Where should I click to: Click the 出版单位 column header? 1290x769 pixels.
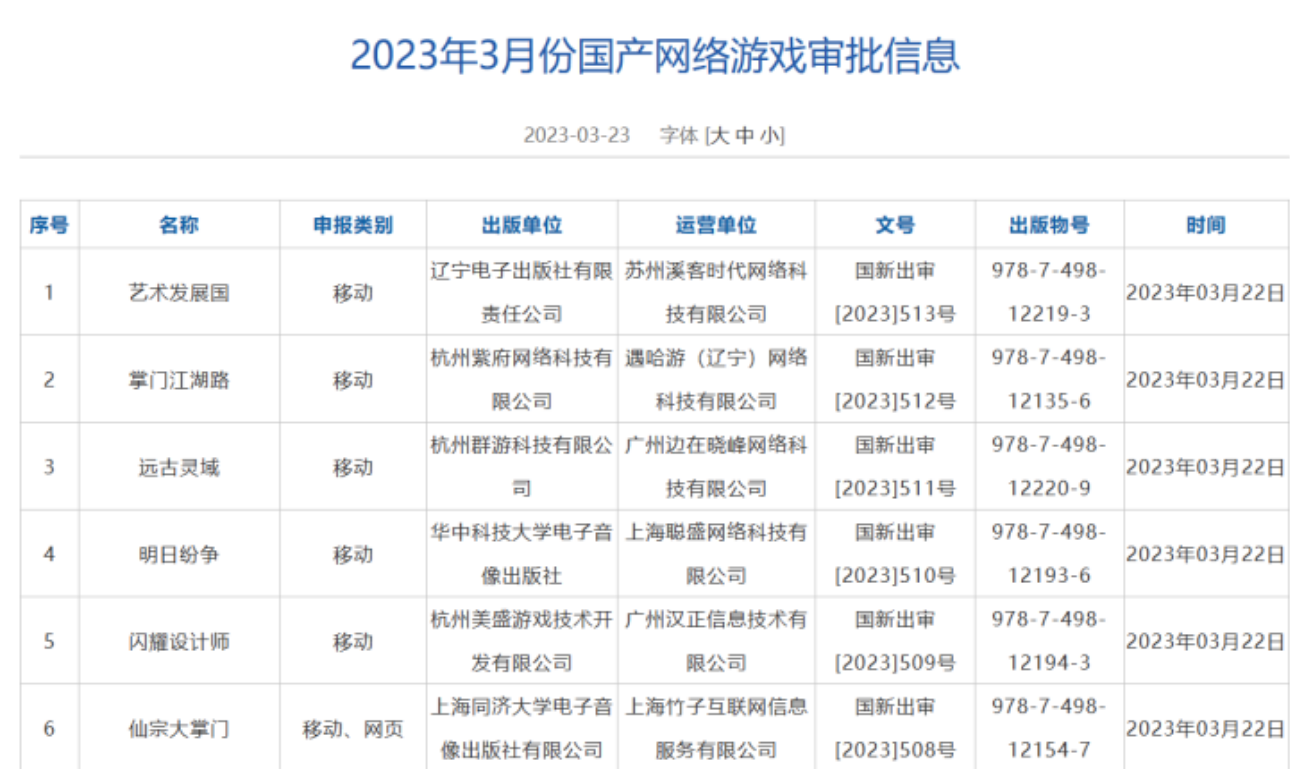coord(519,225)
